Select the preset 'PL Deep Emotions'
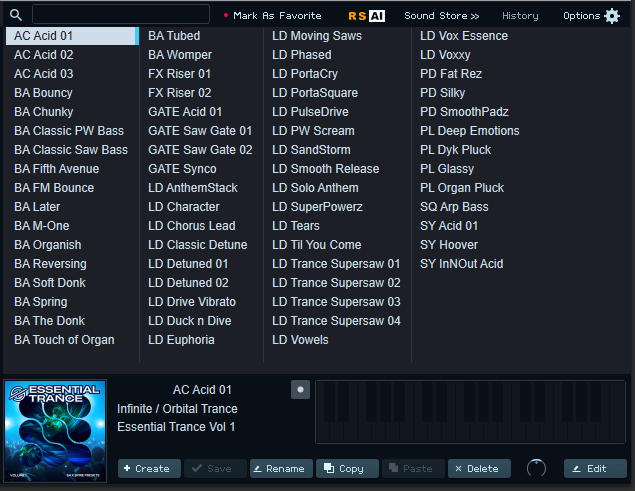 (x=469, y=131)
